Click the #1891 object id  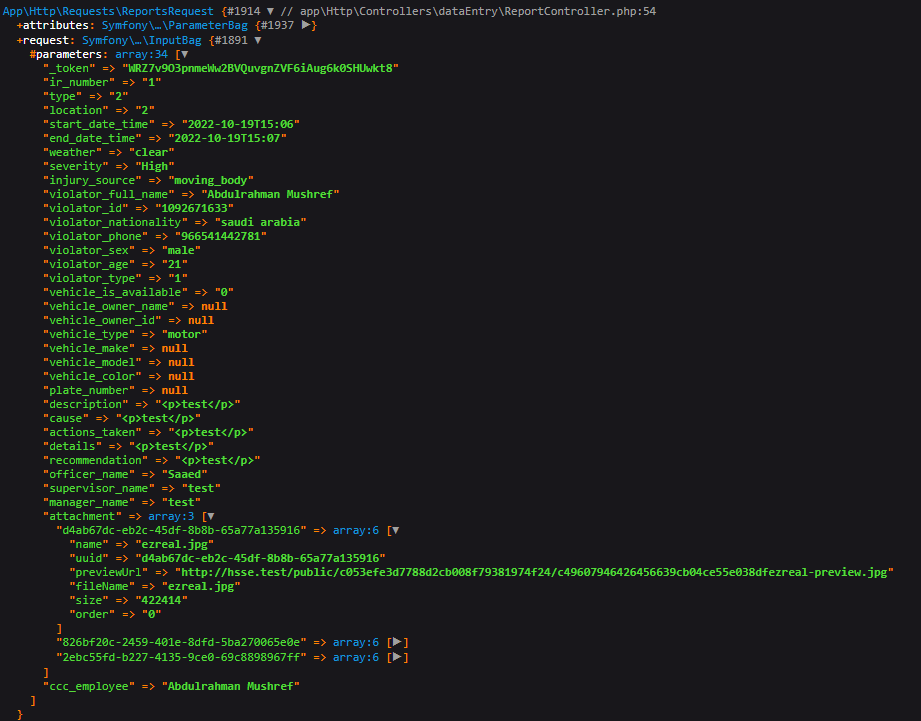point(231,40)
